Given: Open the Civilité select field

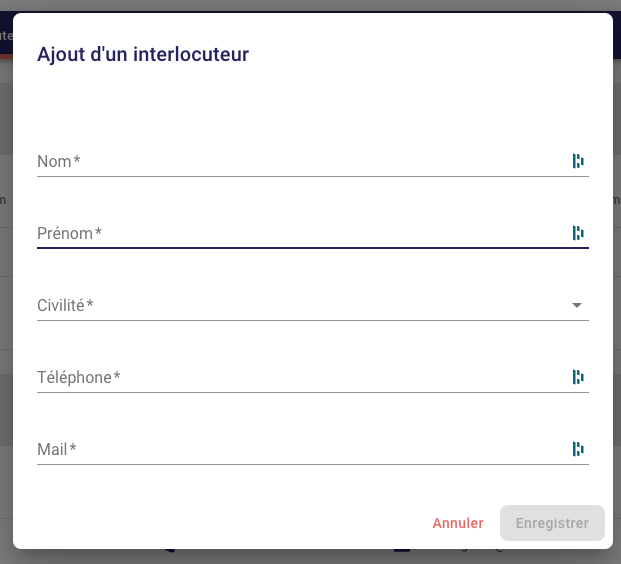Looking at the screenshot, I should (300, 306).
